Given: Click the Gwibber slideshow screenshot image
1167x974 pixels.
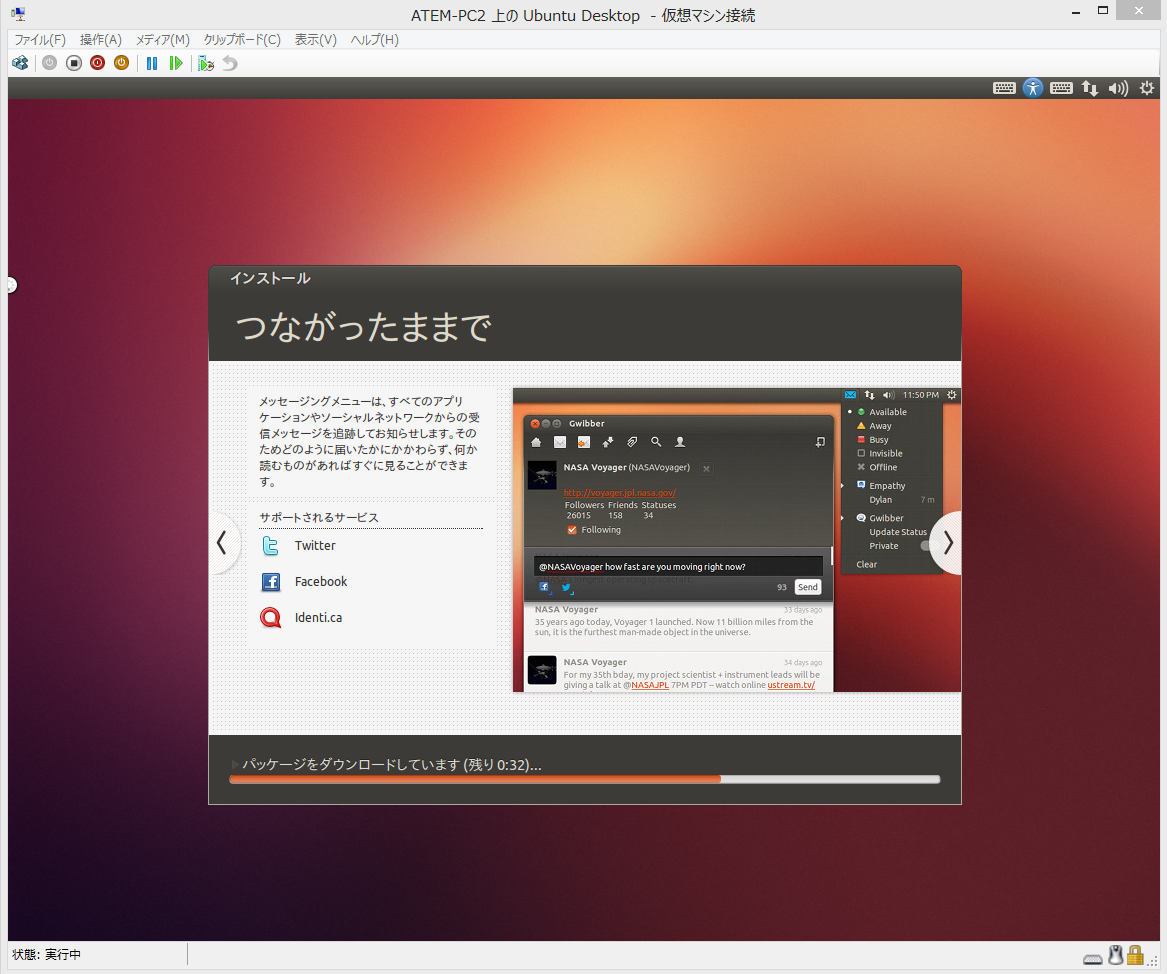Looking at the screenshot, I should pyautogui.click(x=737, y=539).
